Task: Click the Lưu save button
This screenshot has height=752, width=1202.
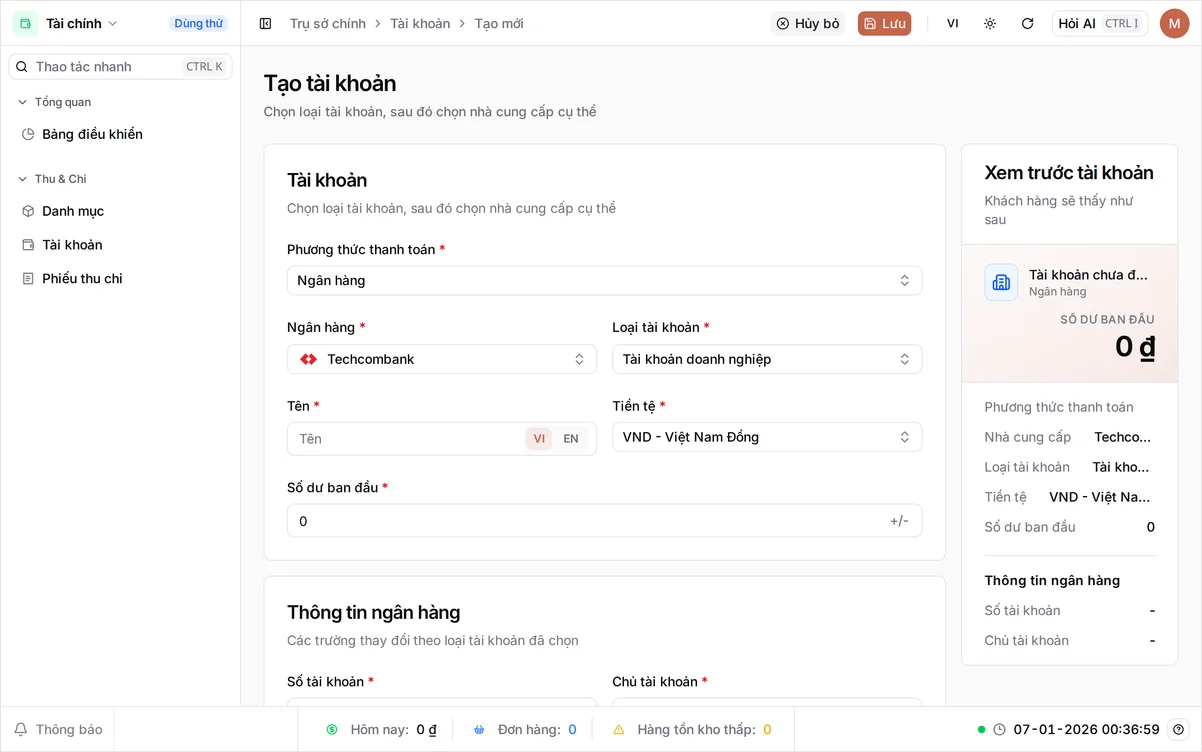Action: coord(884,23)
